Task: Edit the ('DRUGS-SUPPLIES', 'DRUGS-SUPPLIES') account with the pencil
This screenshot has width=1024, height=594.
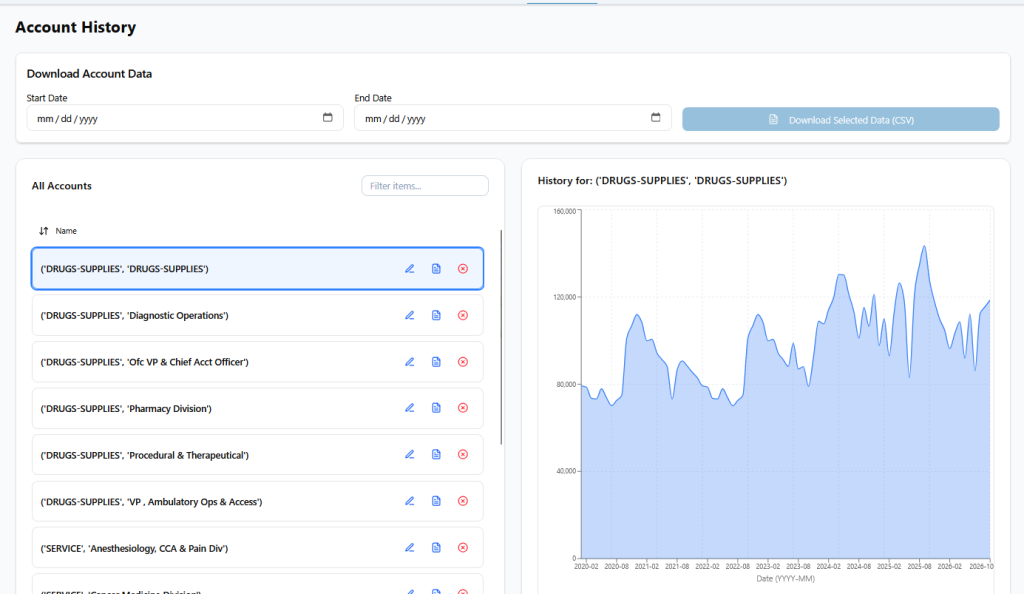Action: coord(409,269)
